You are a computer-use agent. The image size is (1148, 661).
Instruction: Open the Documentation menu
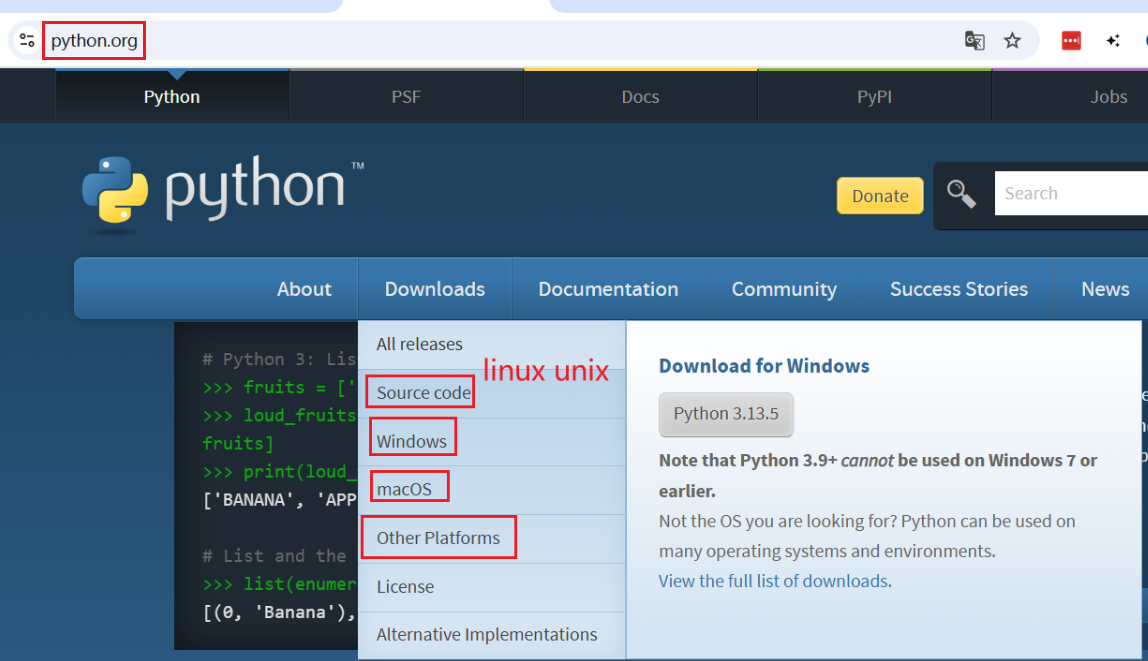pyautogui.click(x=608, y=289)
